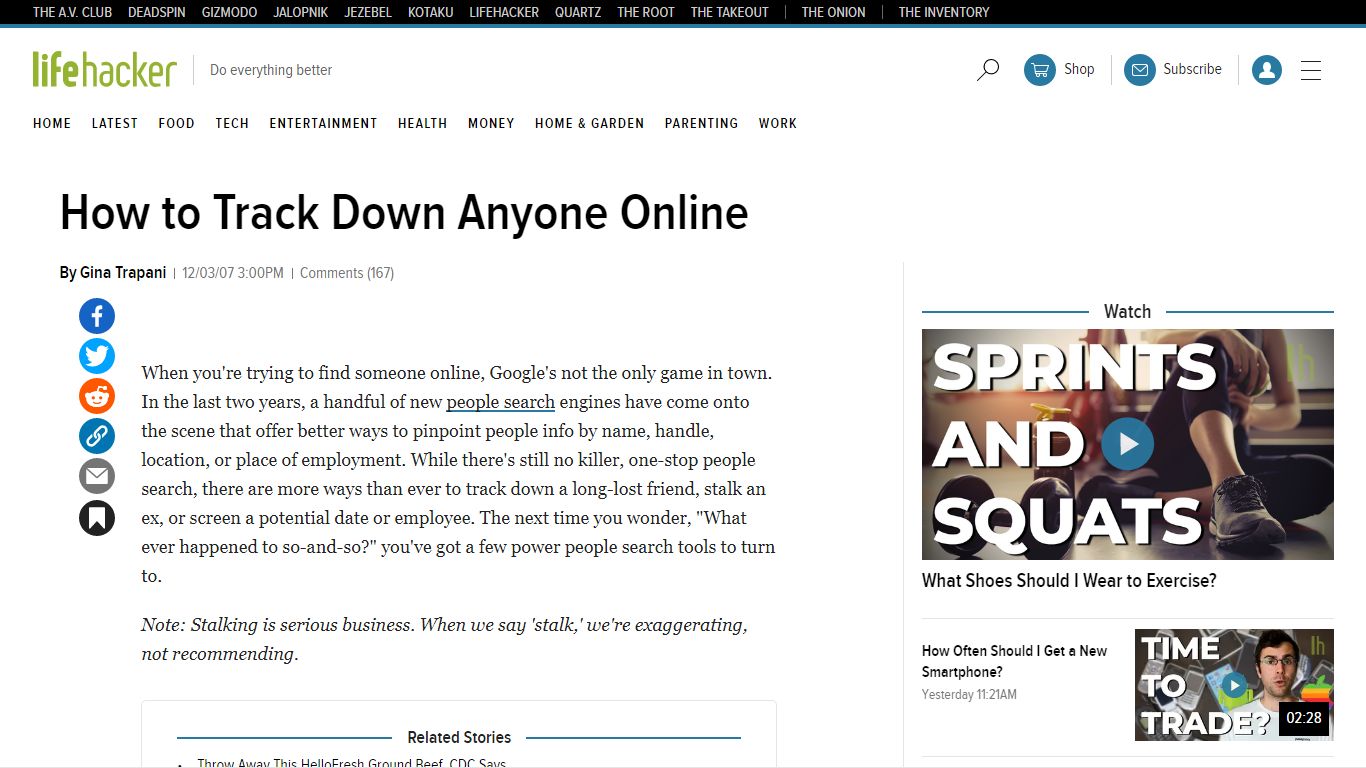Share article by email icon
The width and height of the screenshot is (1366, 768).
point(97,476)
